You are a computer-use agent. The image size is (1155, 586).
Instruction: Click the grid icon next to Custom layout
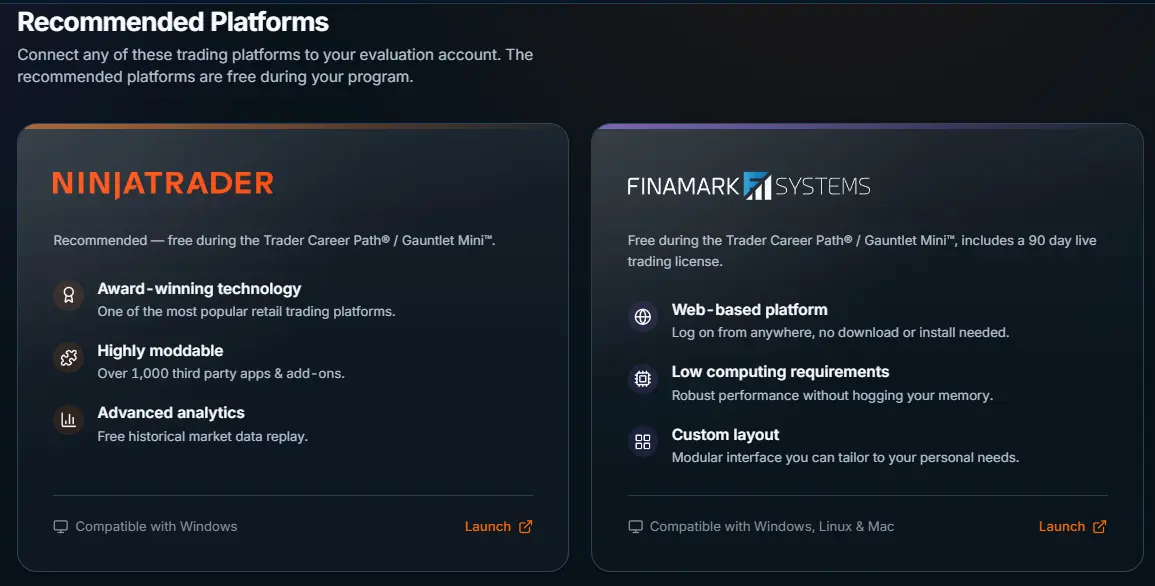[642, 441]
